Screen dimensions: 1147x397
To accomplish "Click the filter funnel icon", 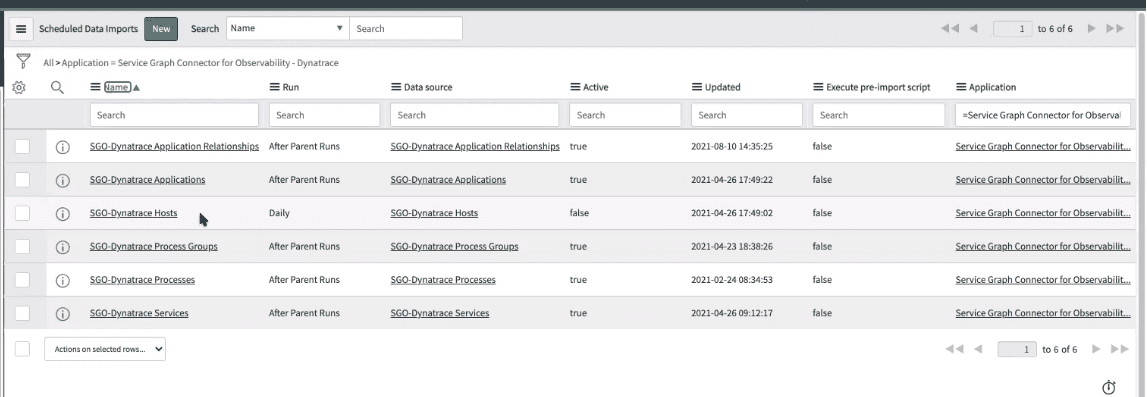I will pyautogui.click(x=23, y=60).
